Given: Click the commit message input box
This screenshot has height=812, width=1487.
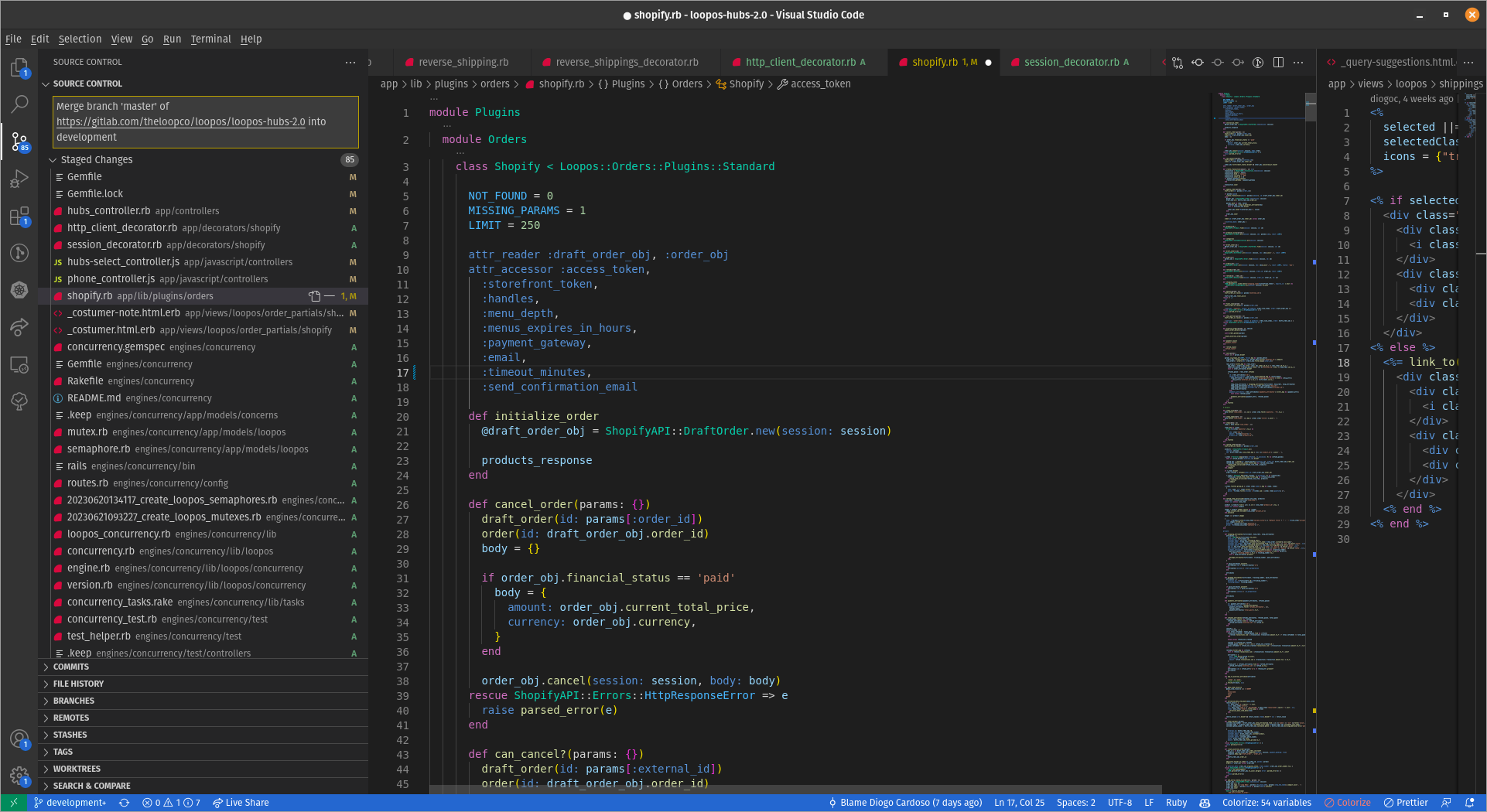Looking at the screenshot, I should pos(206,121).
